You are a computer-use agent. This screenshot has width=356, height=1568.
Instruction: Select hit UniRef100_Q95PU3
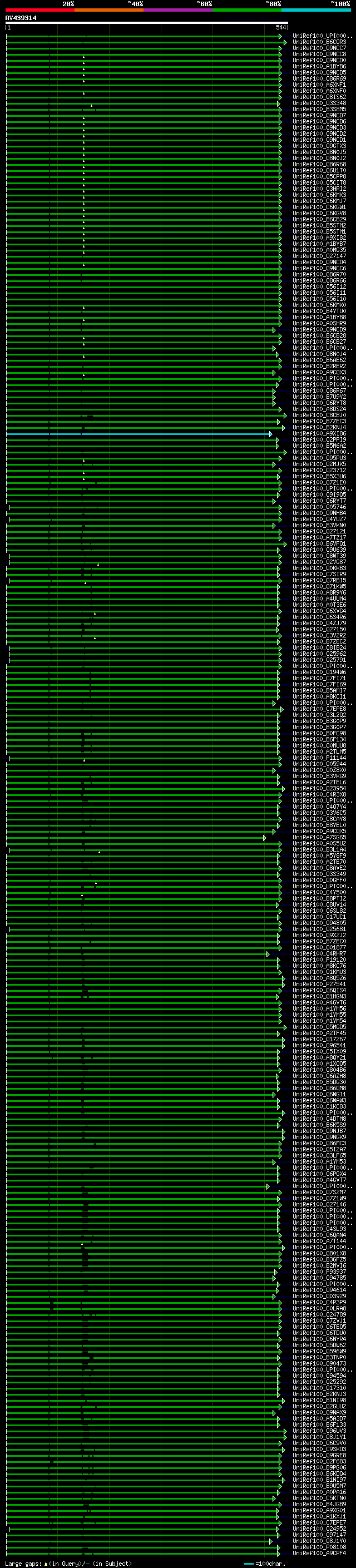319,458
